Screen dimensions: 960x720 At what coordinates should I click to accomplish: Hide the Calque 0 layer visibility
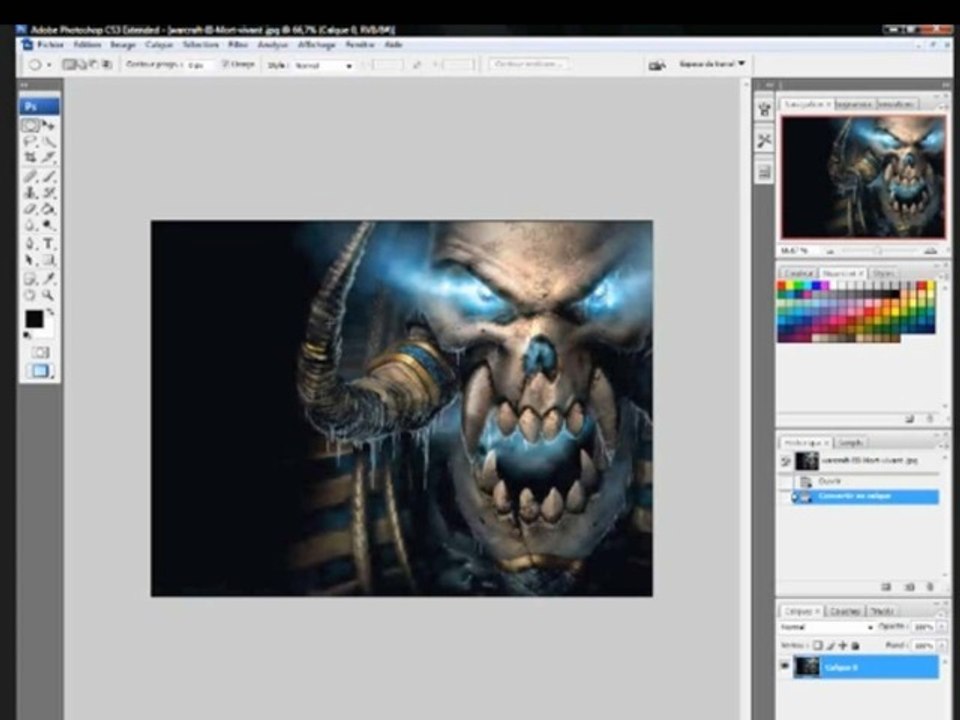point(784,666)
